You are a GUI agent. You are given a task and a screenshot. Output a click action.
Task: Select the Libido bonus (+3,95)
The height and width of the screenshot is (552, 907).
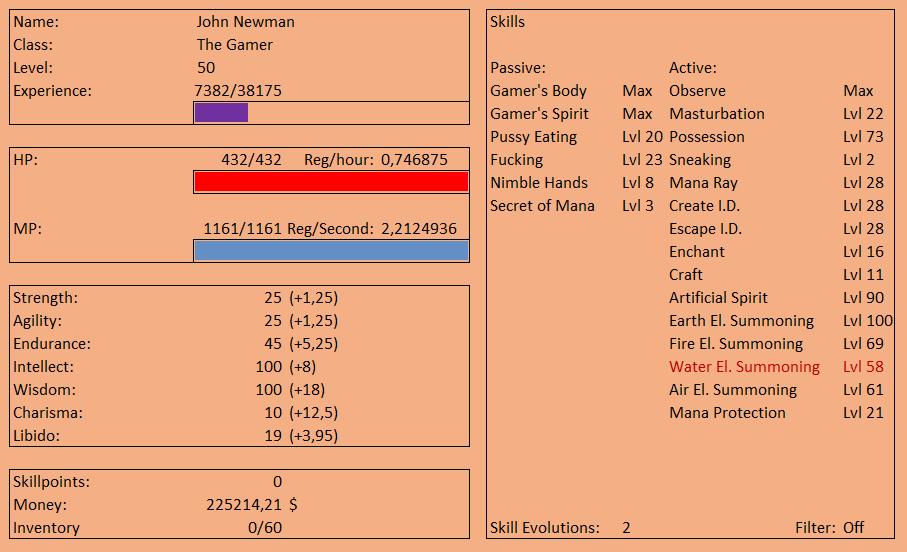tap(314, 436)
